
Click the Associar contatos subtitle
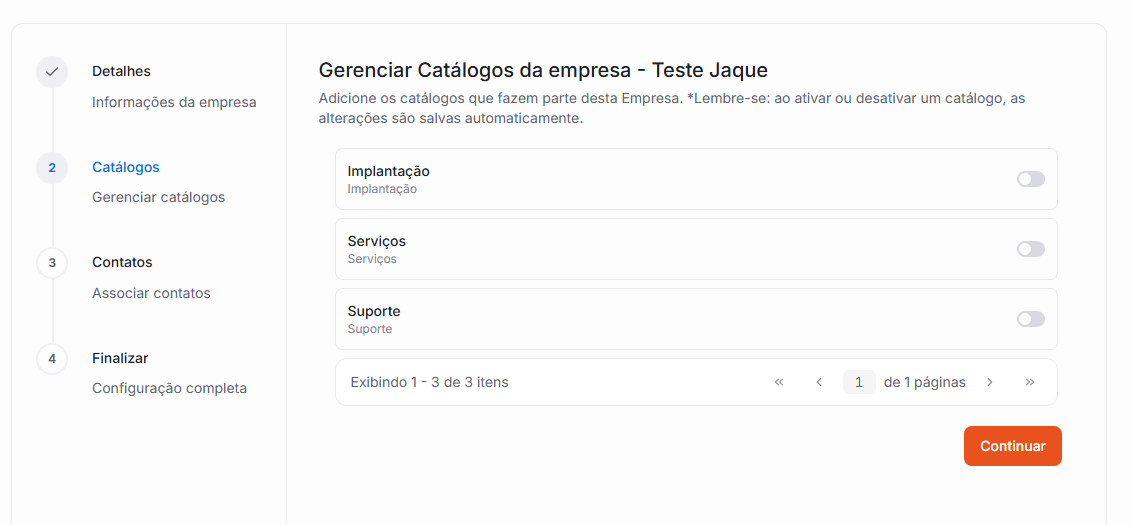pyautogui.click(x=151, y=293)
